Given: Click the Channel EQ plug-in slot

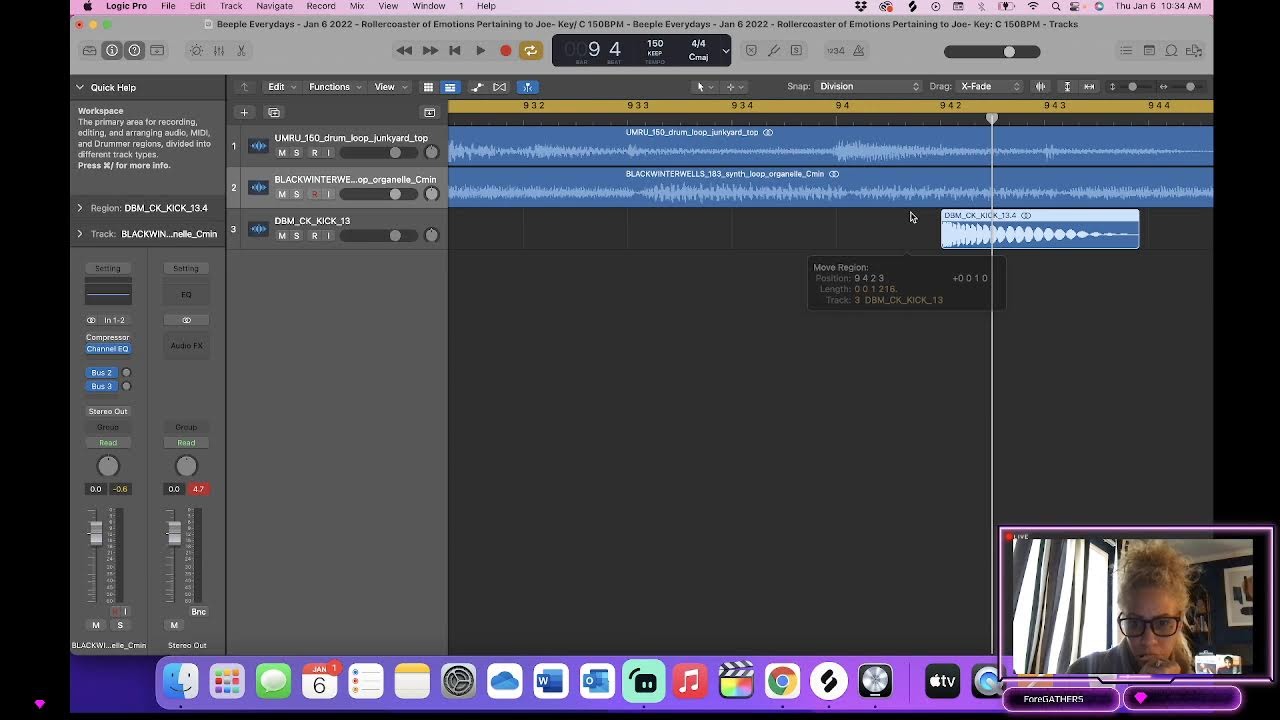Looking at the screenshot, I should [108, 349].
